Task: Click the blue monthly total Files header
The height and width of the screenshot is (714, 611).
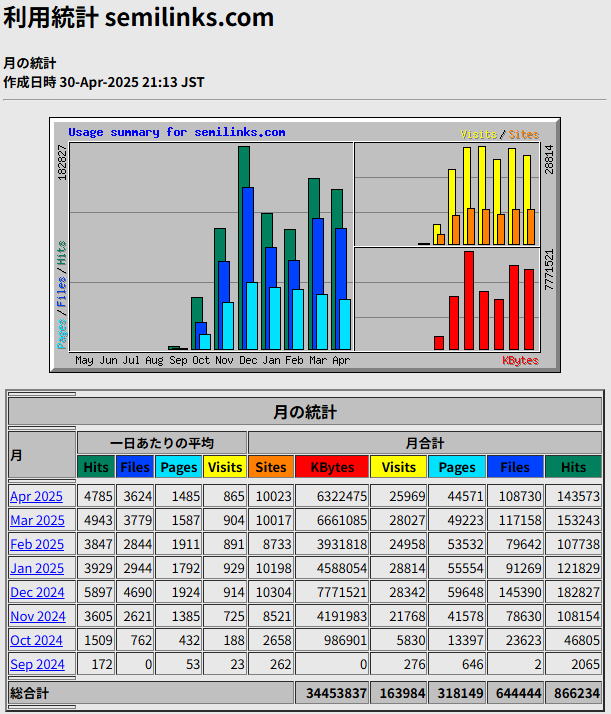Action: [x=515, y=467]
